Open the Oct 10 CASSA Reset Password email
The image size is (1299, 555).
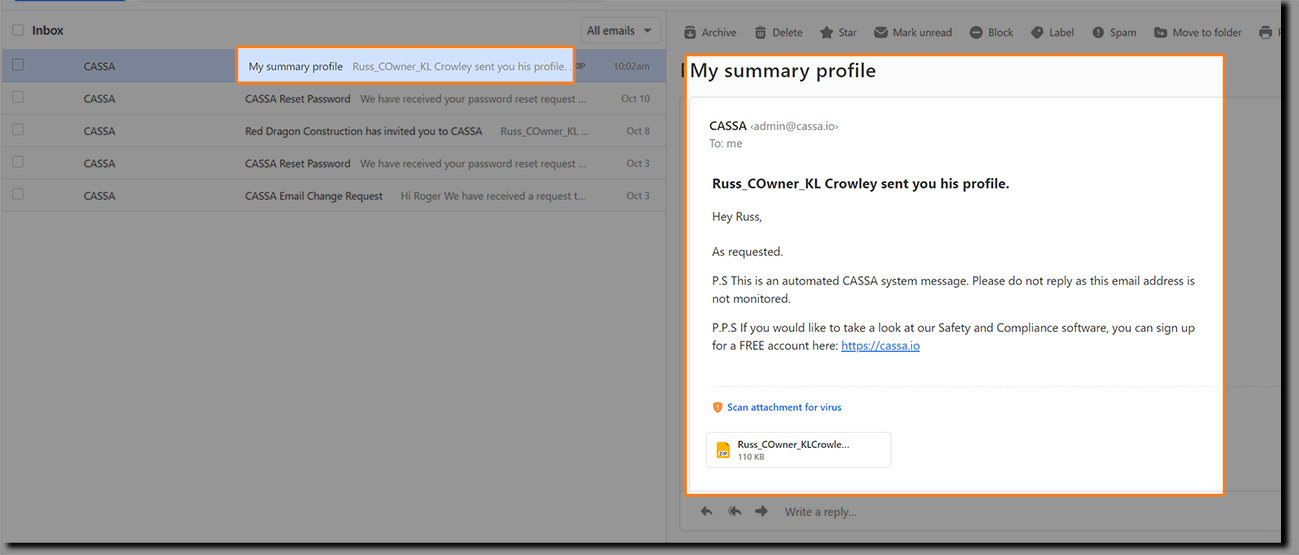(298, 99)
